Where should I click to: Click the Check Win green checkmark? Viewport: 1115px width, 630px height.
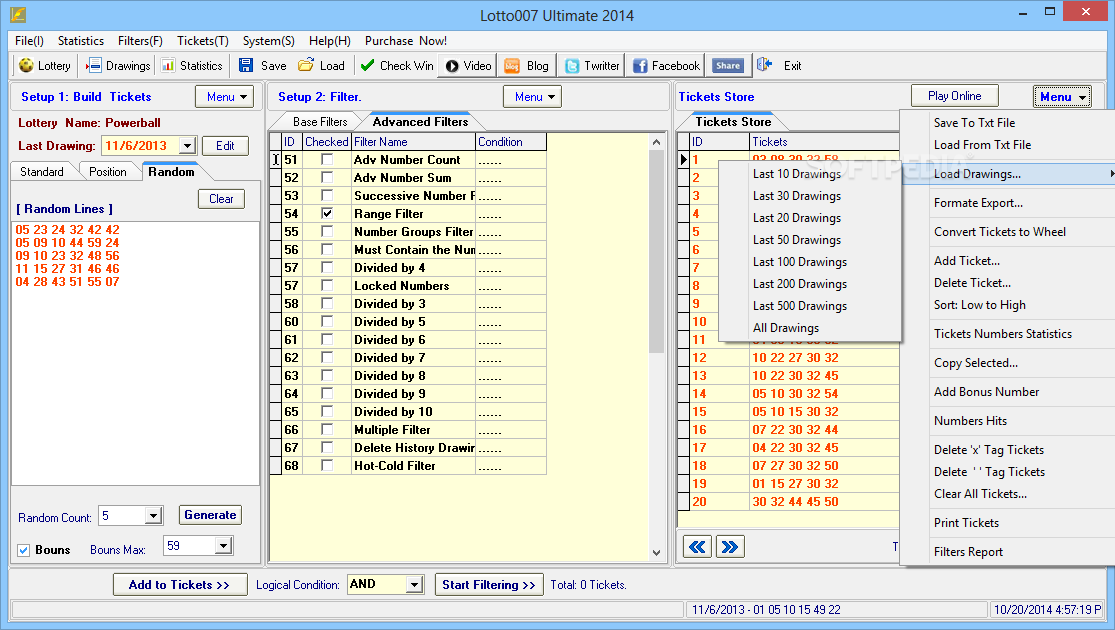click(x=367, y=65)
